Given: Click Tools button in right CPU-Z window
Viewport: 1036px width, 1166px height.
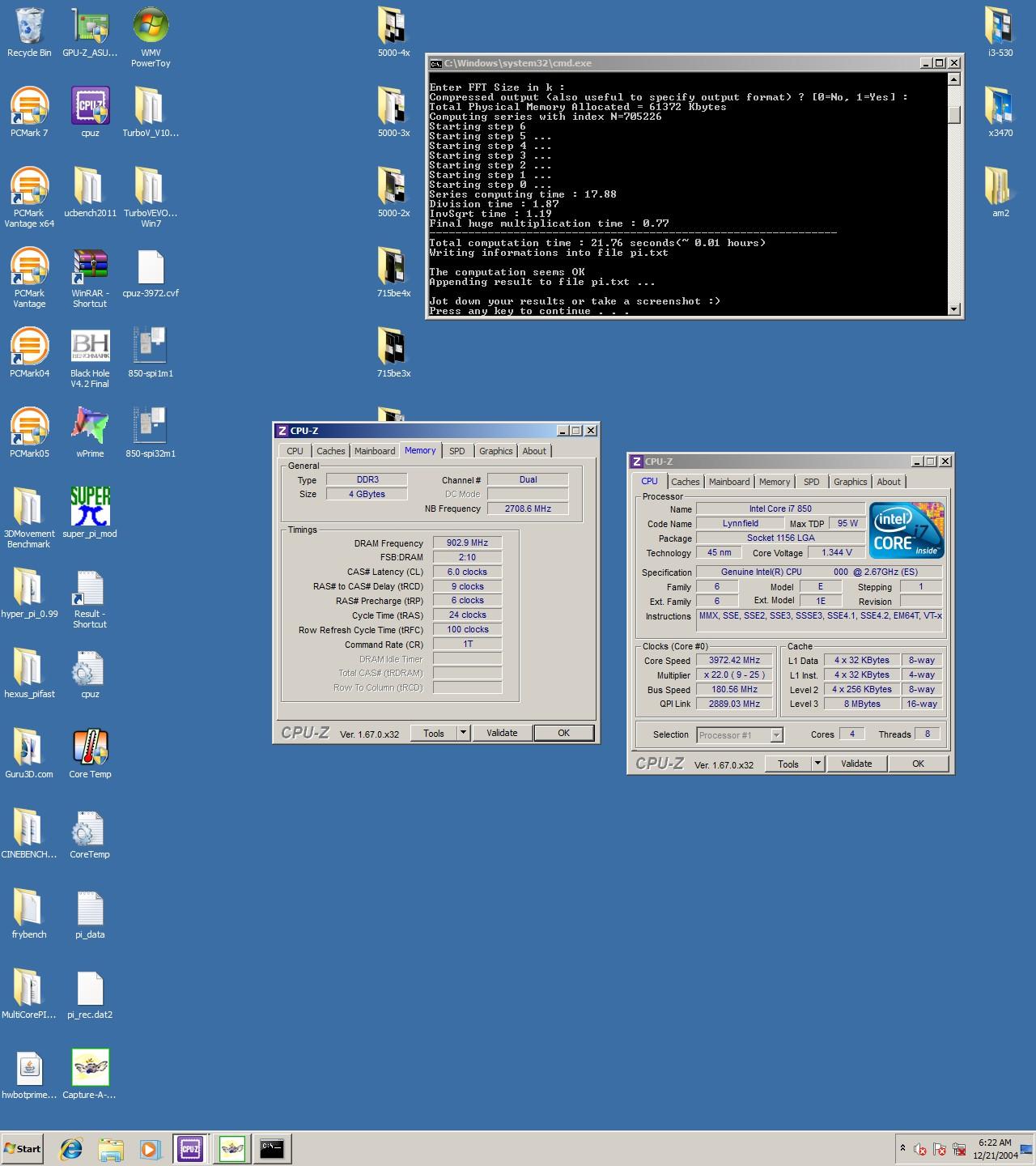Looking at the screenshot, I should pyautogui.click(x=788, y=764).
